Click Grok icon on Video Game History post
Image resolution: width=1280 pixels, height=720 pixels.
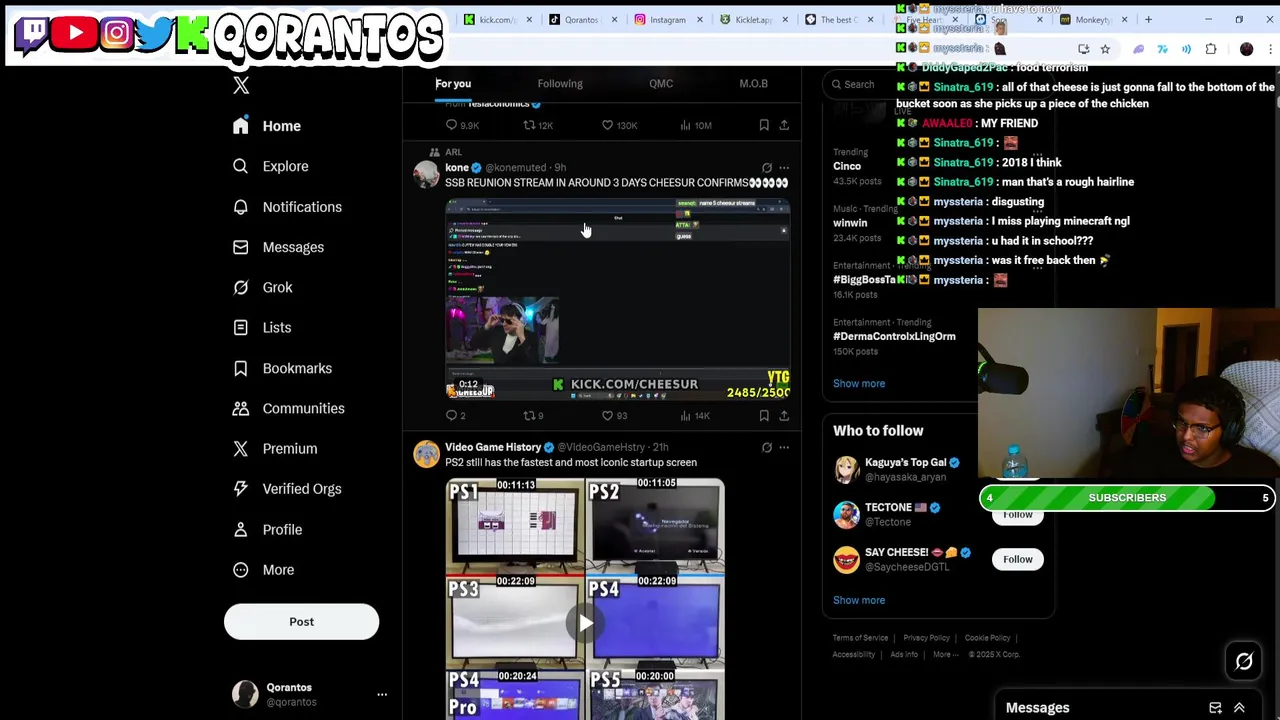[x=767, y=448]
